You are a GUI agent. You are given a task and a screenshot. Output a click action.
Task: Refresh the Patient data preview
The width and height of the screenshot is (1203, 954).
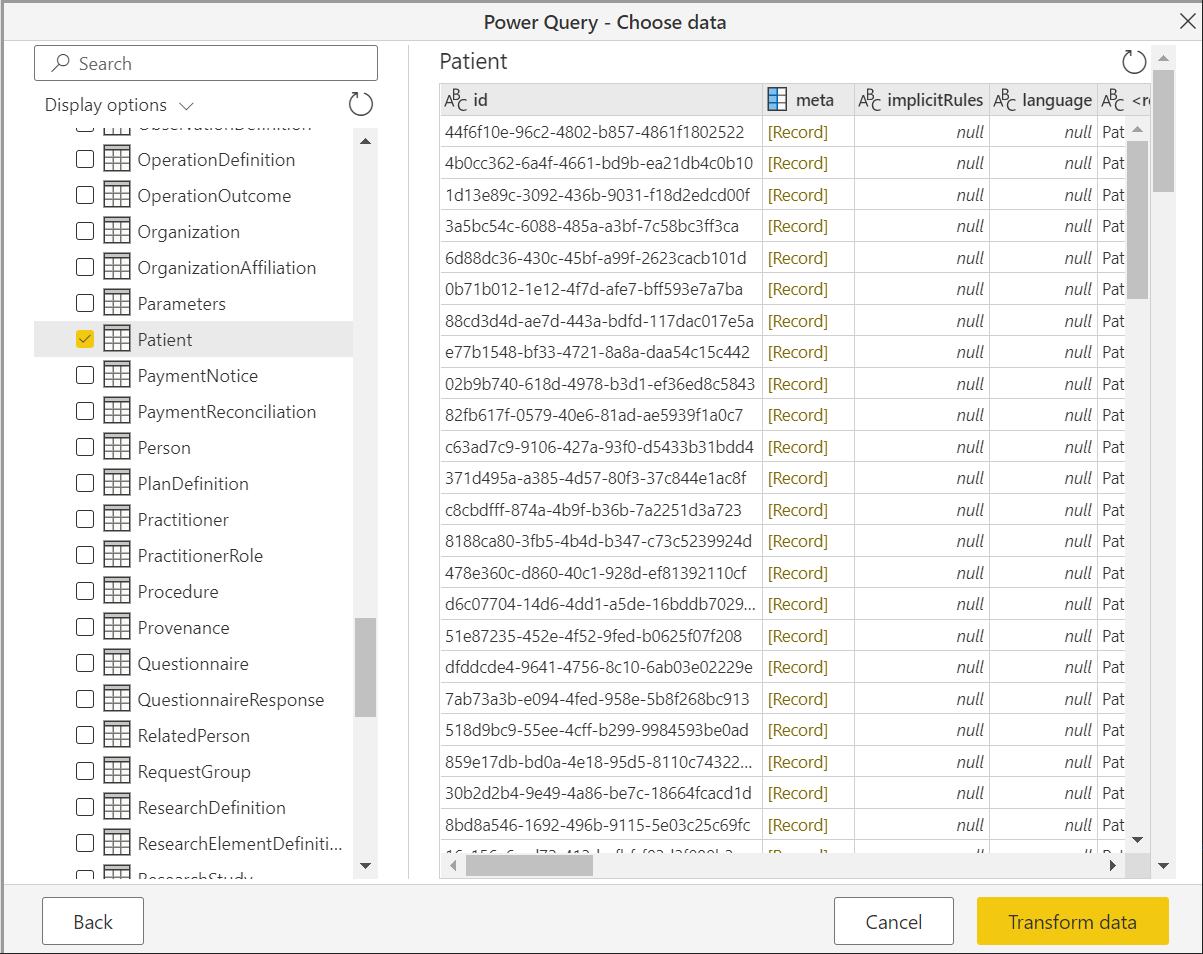[x=1134, y=62]
